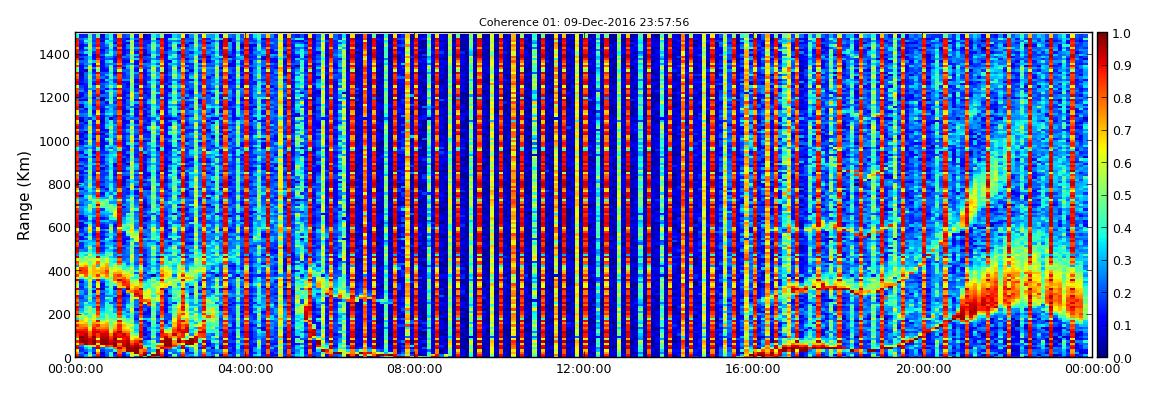Click the 04:00:00 time axis label

click(x=245, y=370)
